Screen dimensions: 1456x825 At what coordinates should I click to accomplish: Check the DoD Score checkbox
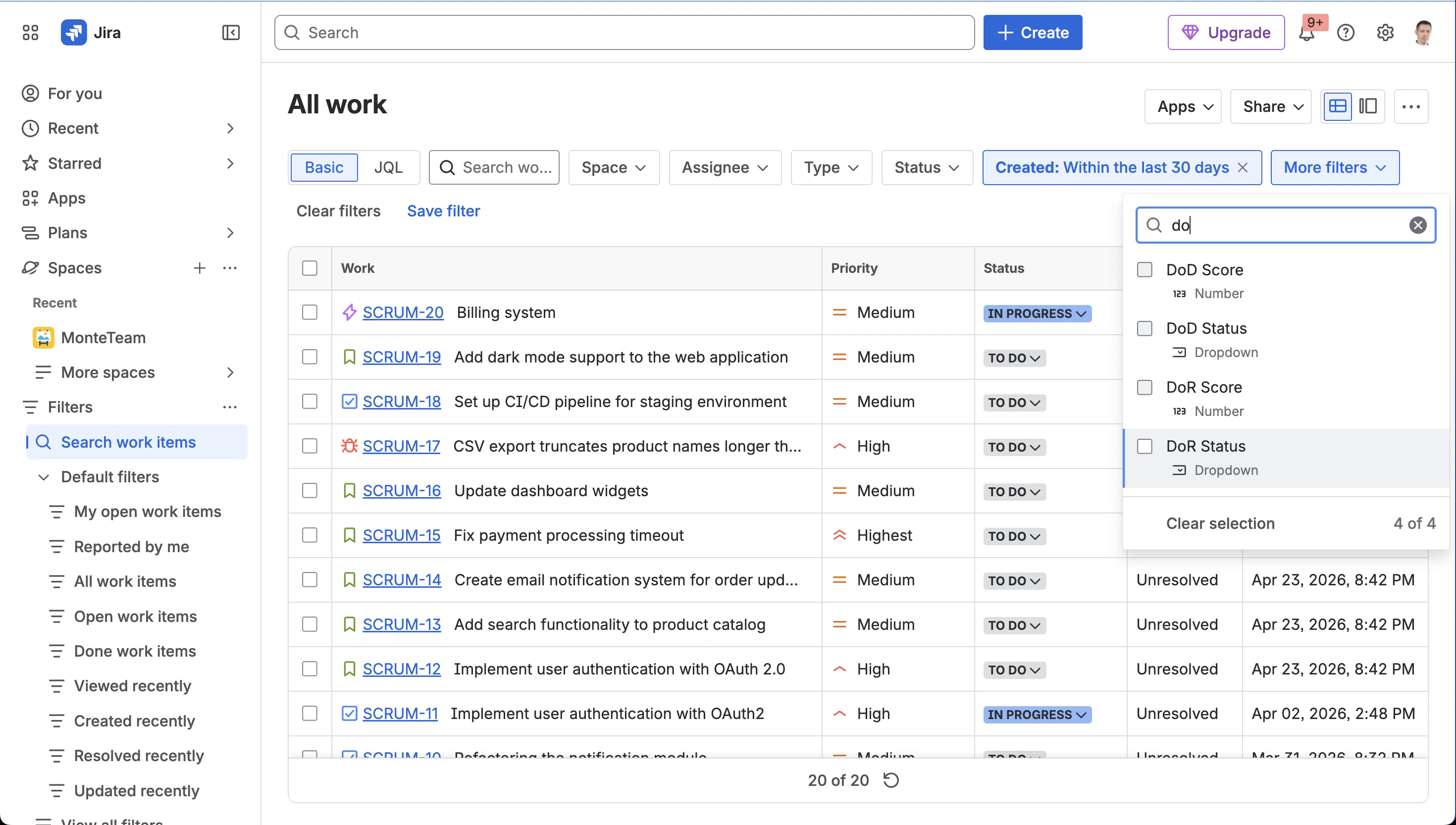[x=1145, y=270]
